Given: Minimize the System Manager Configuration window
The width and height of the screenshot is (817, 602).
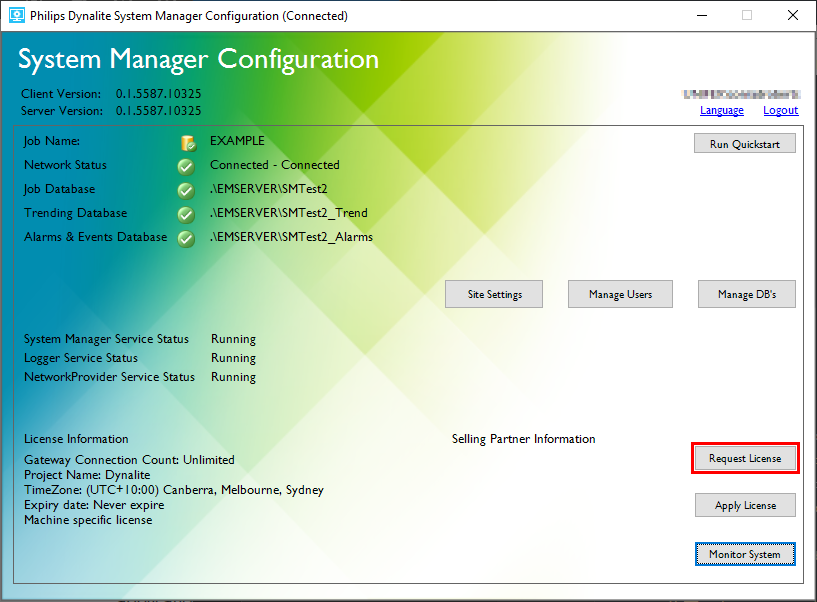Looking at the screenshot, I should [x=701, y=16].
